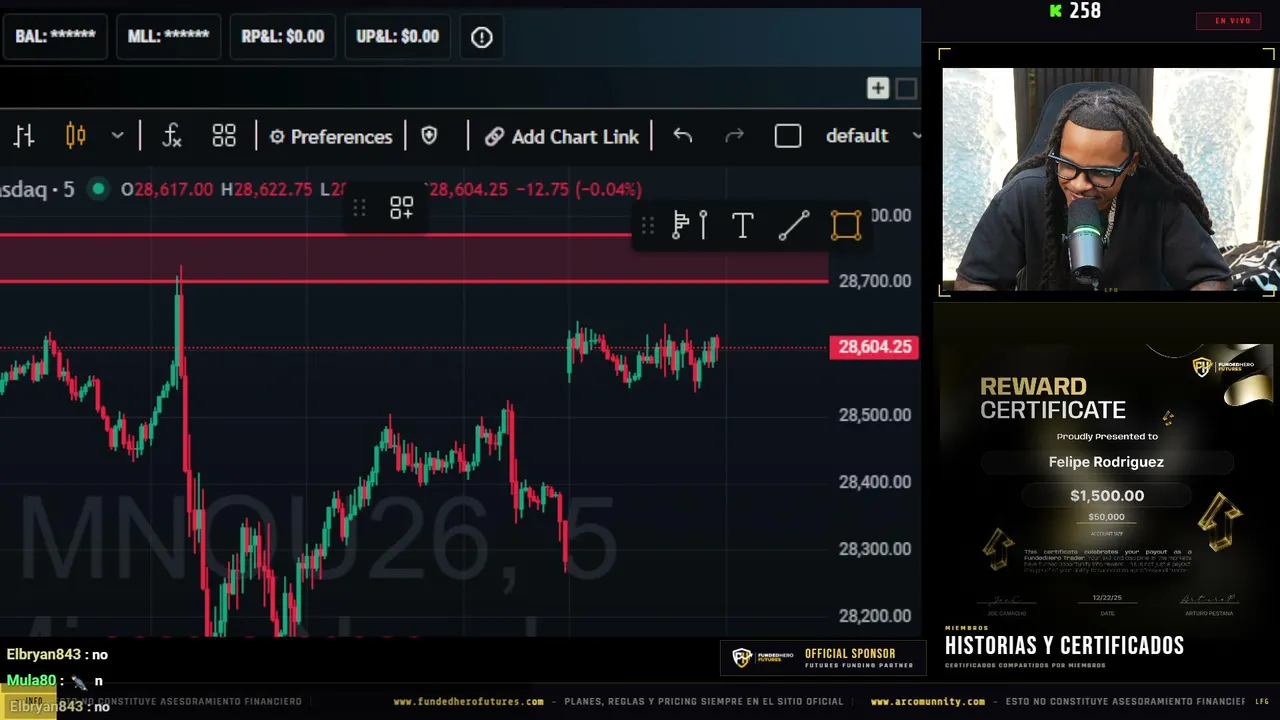Toggle the fullscreen rectangle icon
The width and height of the screenshot is (1280, 720).
pos(788,136)
